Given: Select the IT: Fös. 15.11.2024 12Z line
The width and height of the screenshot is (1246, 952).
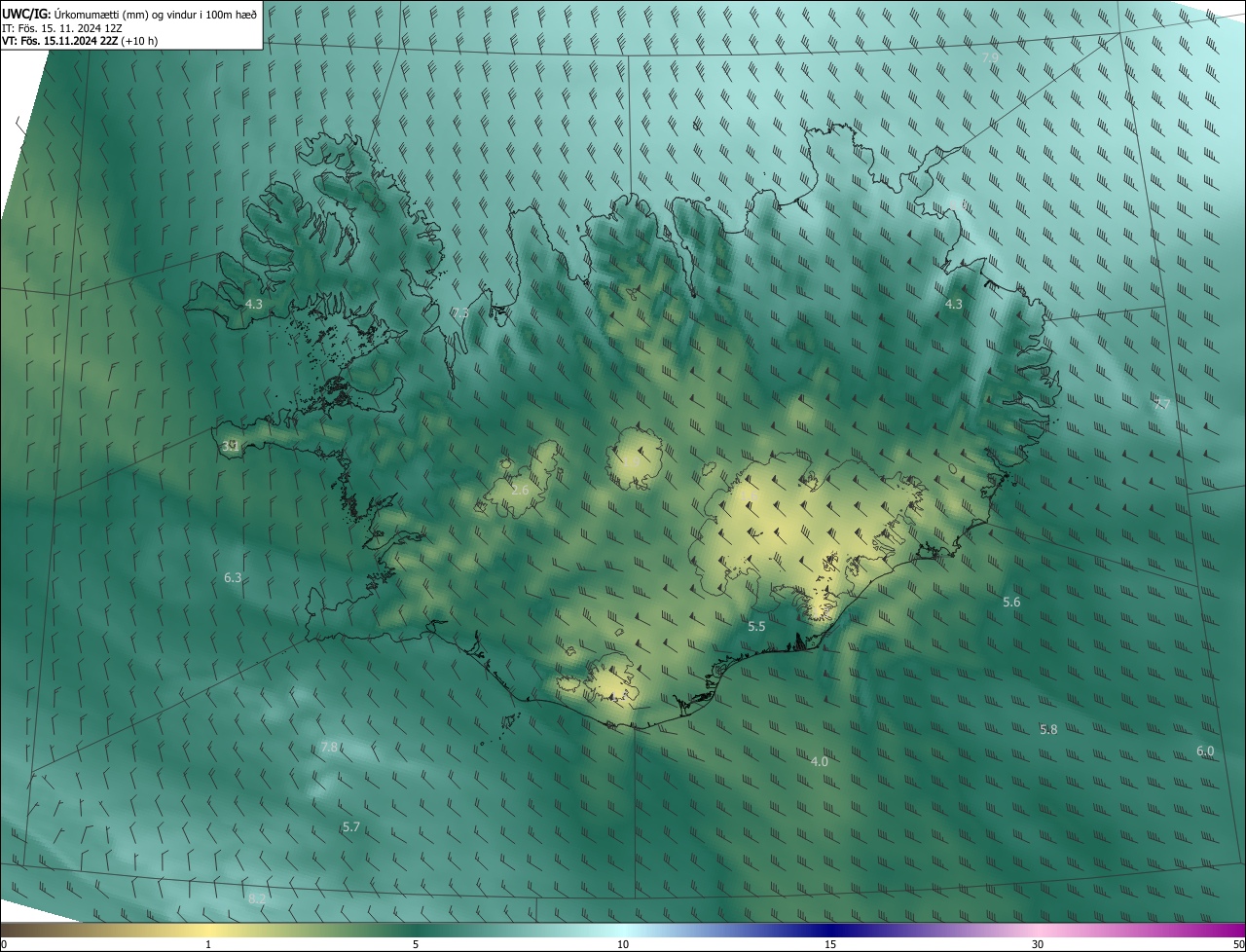Looking at the screenshot, I should (61, 27).
